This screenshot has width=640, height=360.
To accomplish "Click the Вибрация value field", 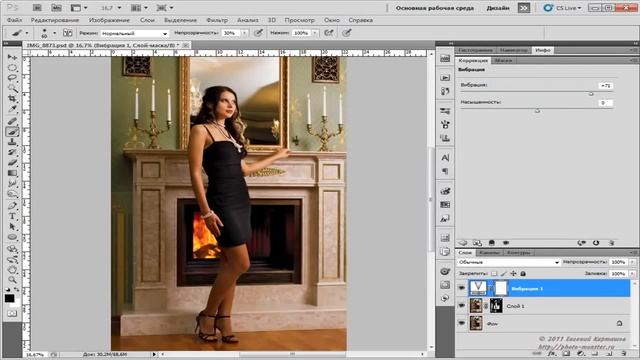I will [606, 86].
